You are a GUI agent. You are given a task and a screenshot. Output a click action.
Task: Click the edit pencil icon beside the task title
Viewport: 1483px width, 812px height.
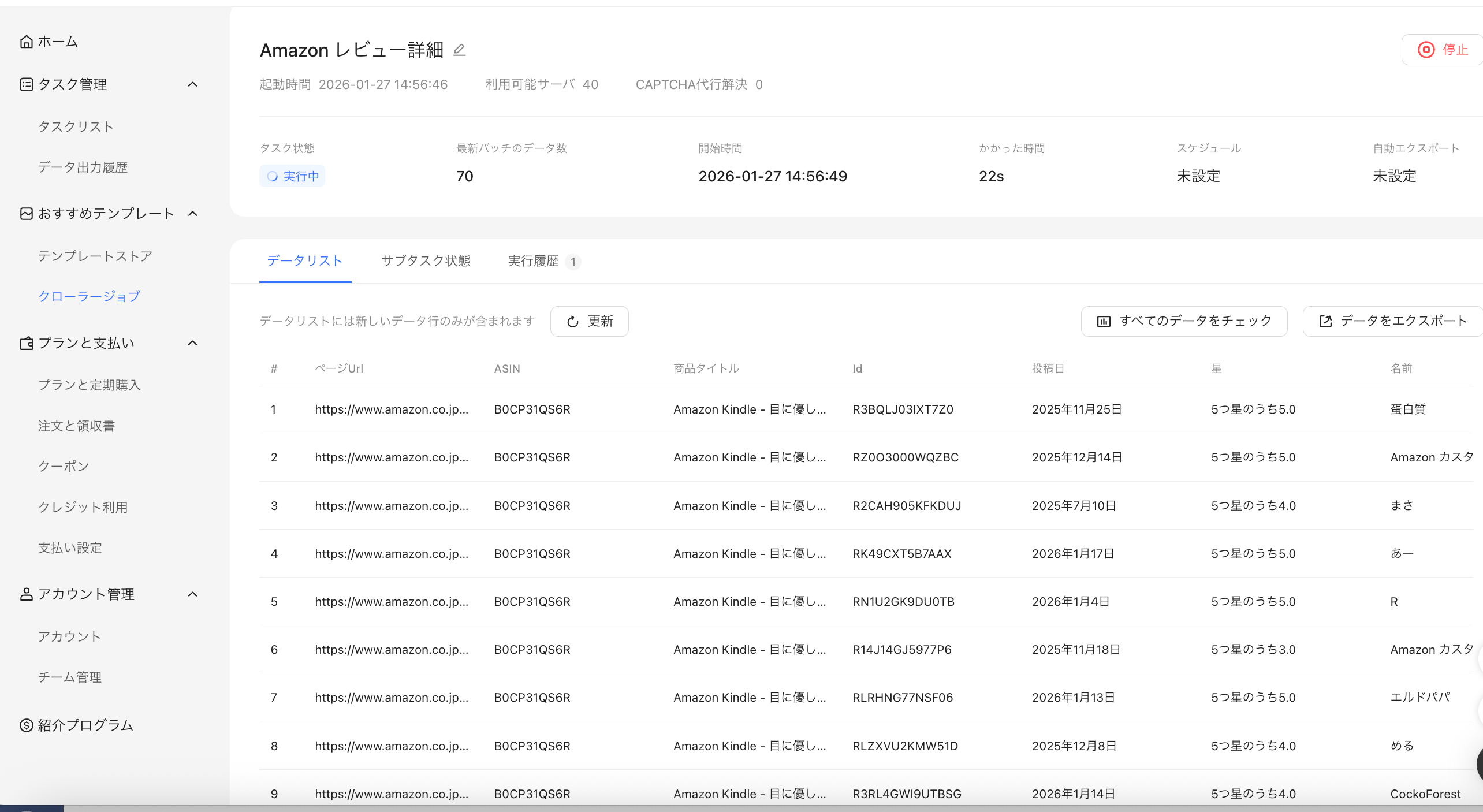point(459,50)
